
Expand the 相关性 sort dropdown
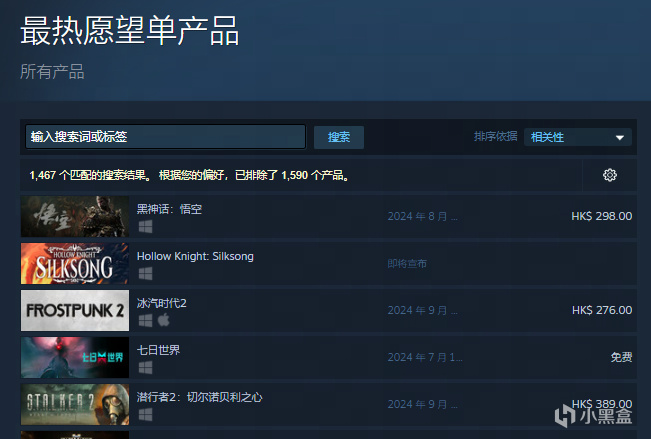(578, 137)
